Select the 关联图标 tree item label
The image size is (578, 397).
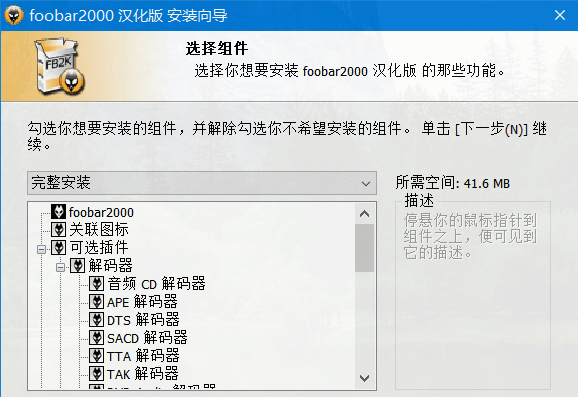click(99, 230)
